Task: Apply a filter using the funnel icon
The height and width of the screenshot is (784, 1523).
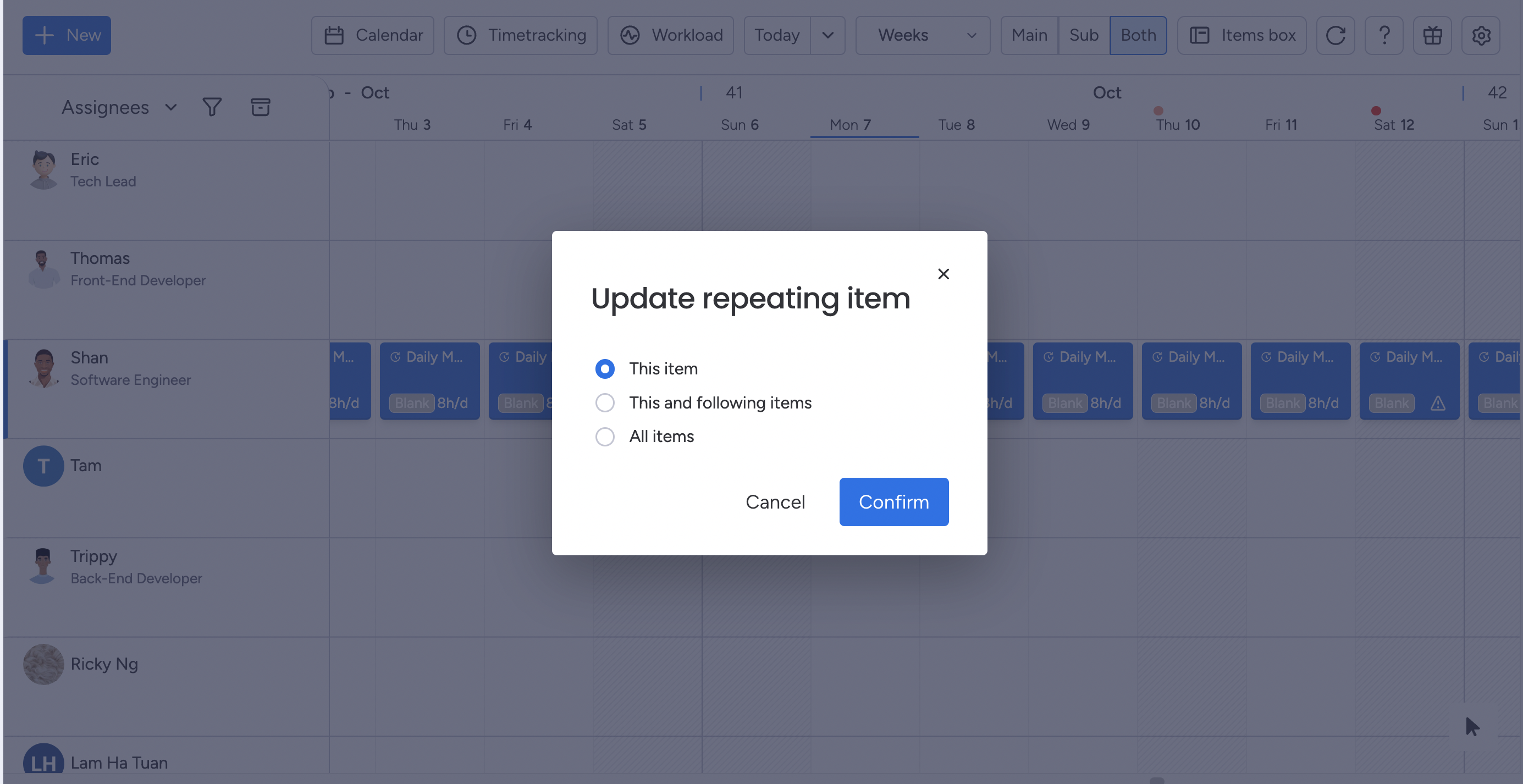Action: 212,107
